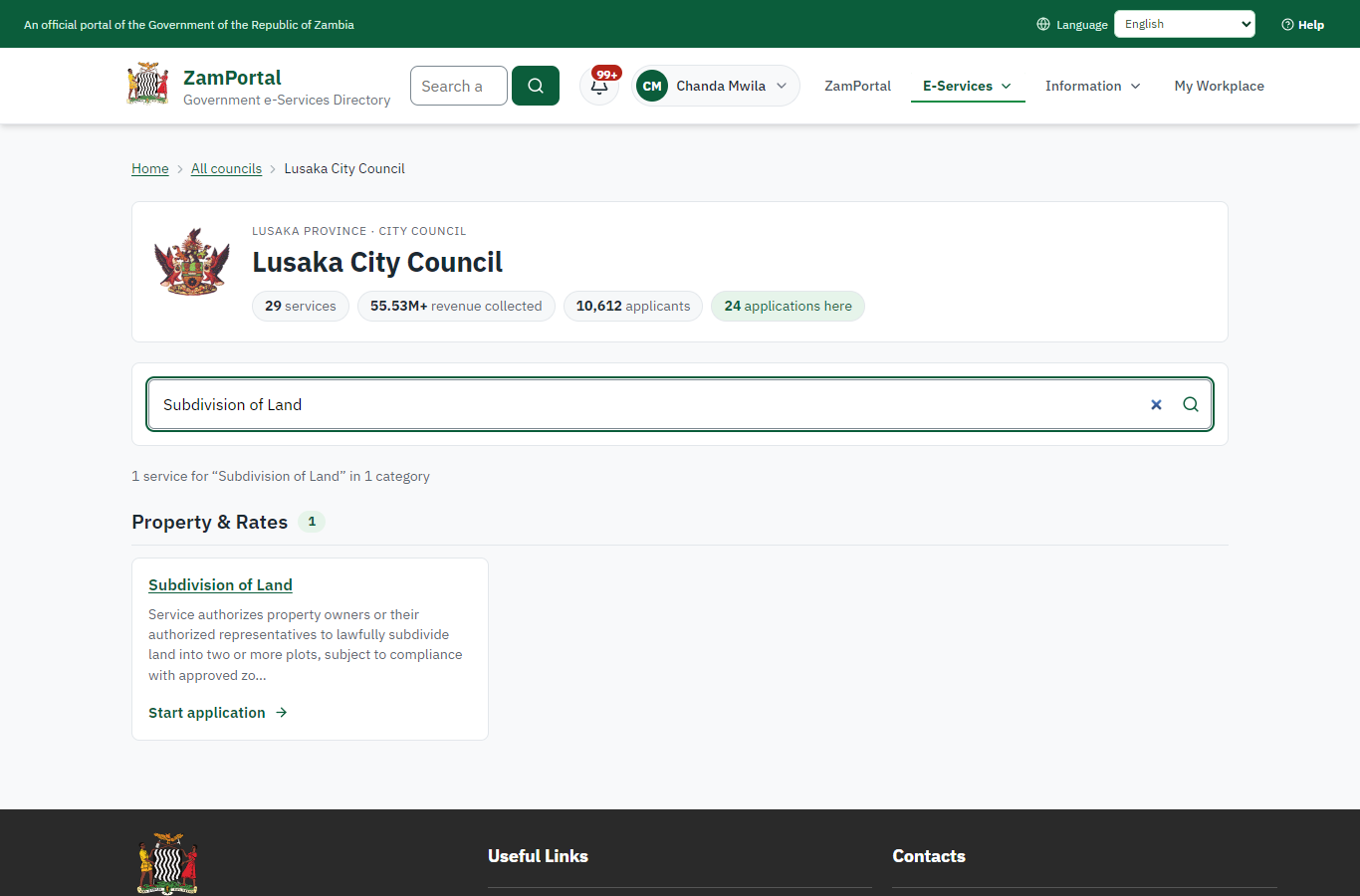Click the Lusaka City Council crest image
1360x896 pixels.
[x=192, y=262]
